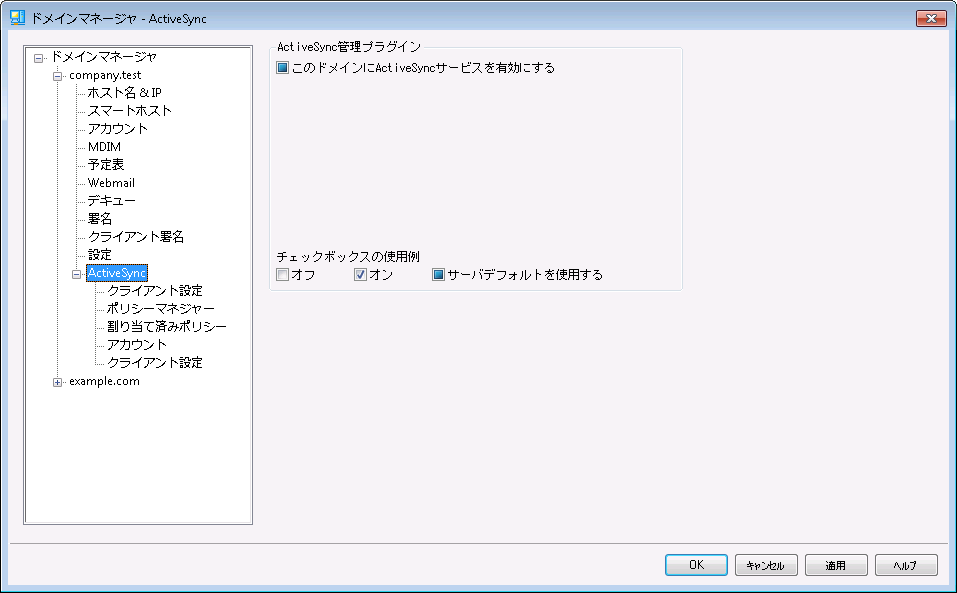This screenshot has height=593, width=957.
Task: Open ポリシーマネージャー under ActiveSync
Action: tap(160, 309)
